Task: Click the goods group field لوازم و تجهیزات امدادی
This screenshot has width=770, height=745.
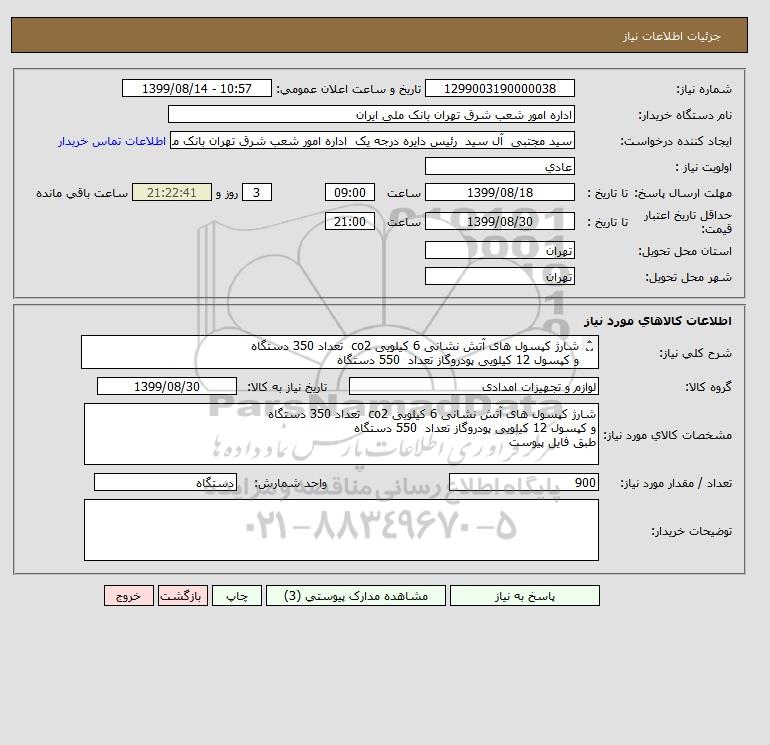Action: coord(474,386)
